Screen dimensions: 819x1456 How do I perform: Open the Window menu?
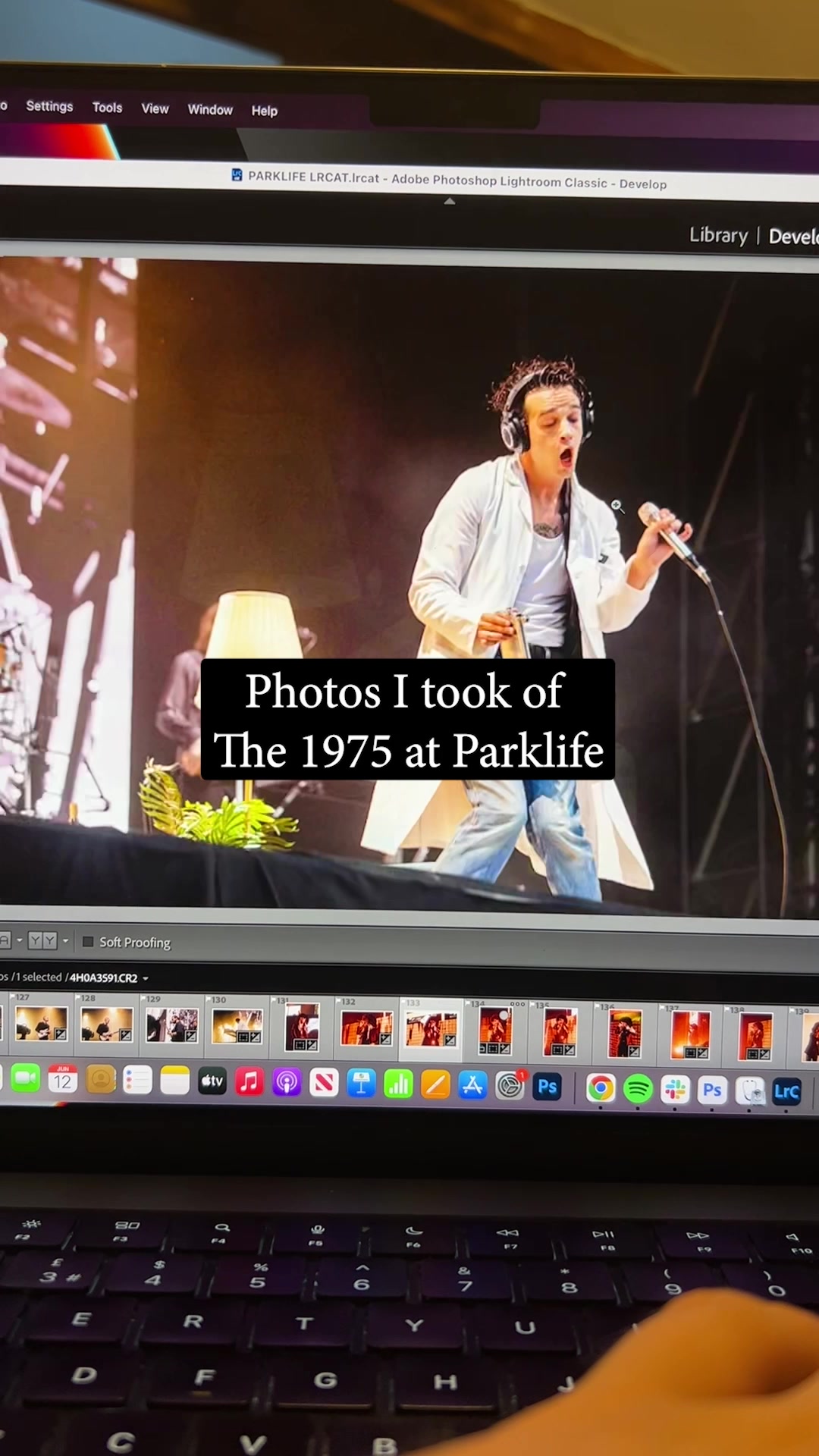[210, 110]
